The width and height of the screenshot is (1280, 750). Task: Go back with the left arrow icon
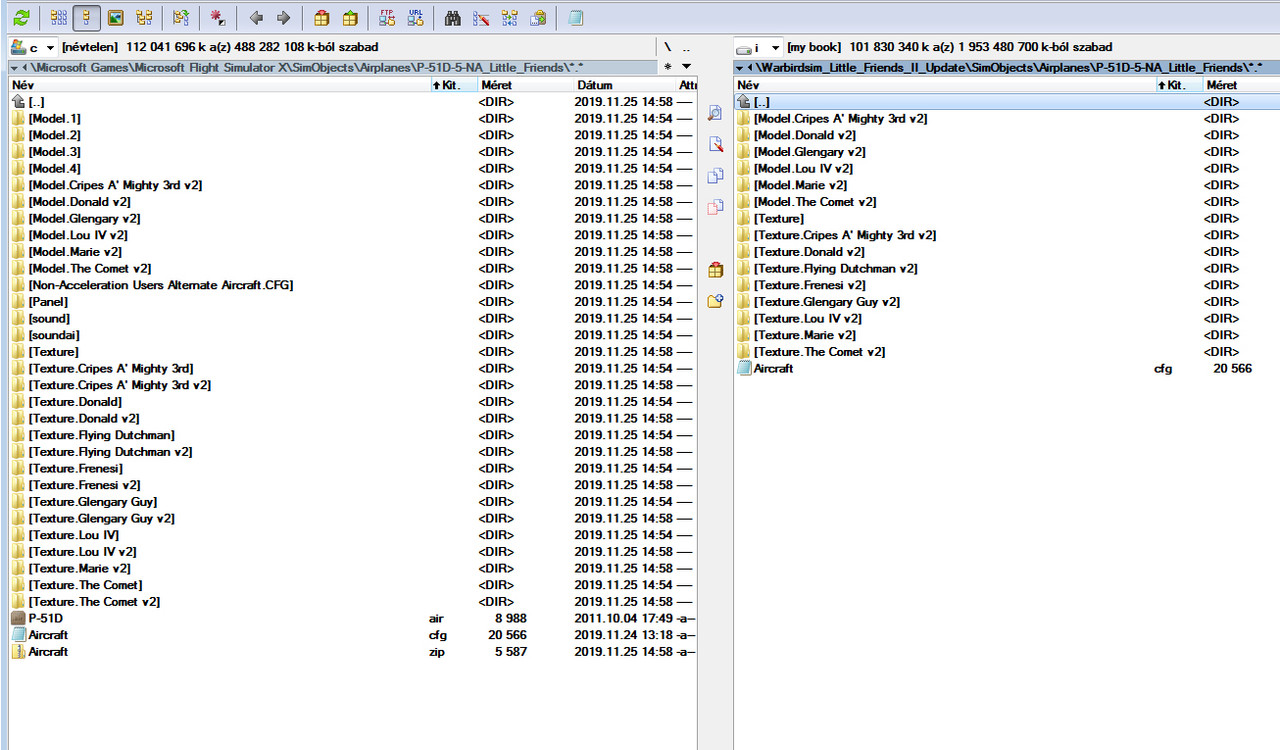click(x=256, y=17)
